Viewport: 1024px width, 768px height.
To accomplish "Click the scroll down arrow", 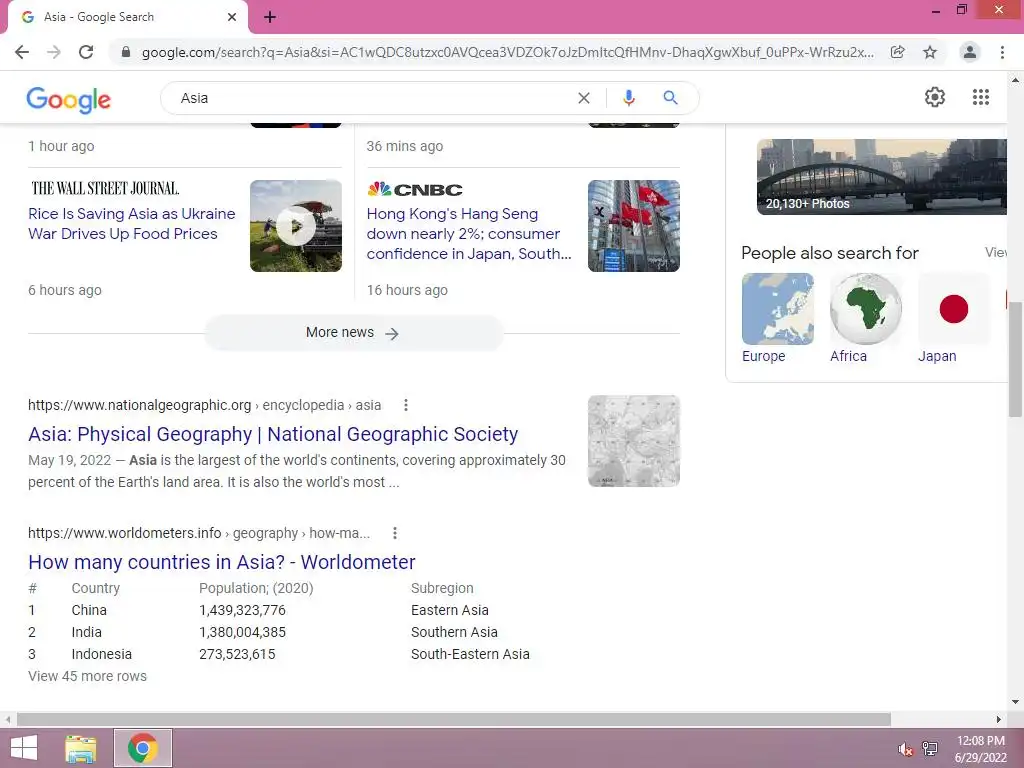I will tap(1015, 702).
